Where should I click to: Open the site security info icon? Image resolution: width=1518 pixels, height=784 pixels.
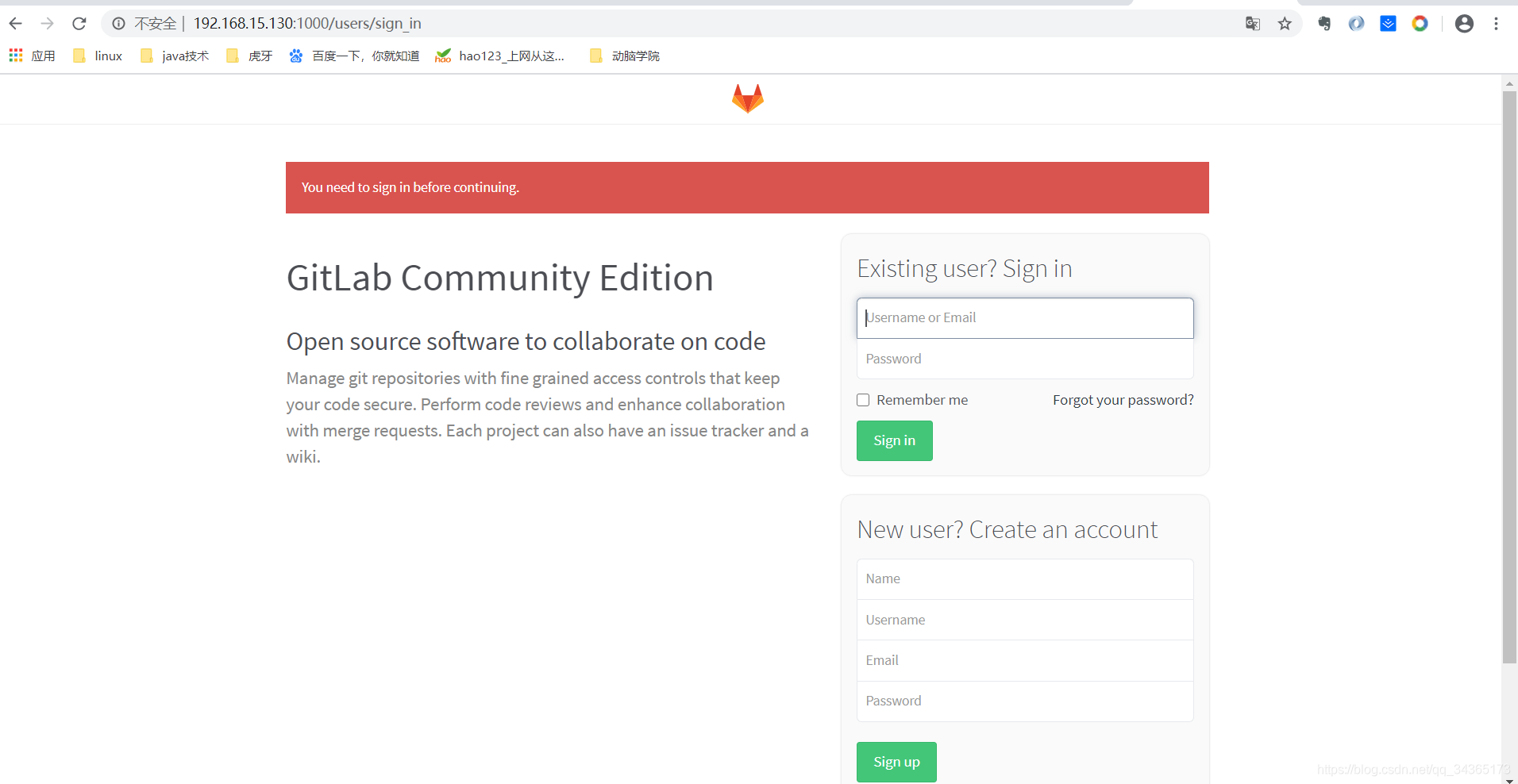[x=118, y=24]
